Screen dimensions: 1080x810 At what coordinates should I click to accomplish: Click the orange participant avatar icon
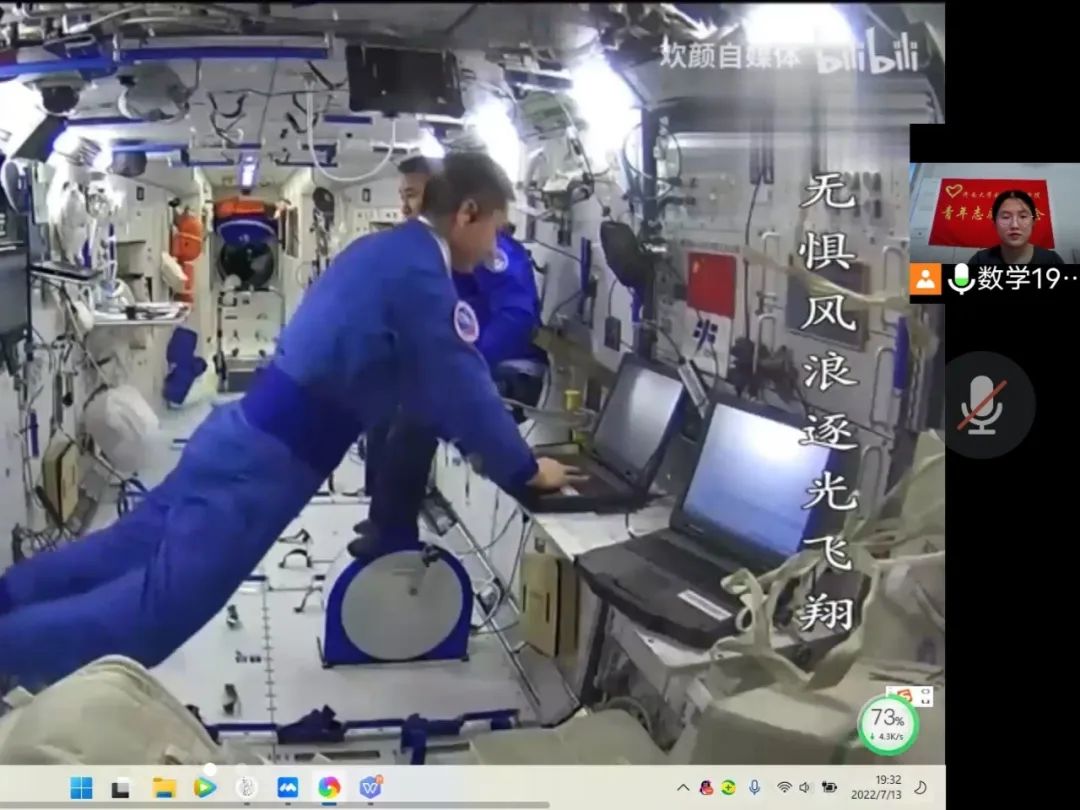926,278
